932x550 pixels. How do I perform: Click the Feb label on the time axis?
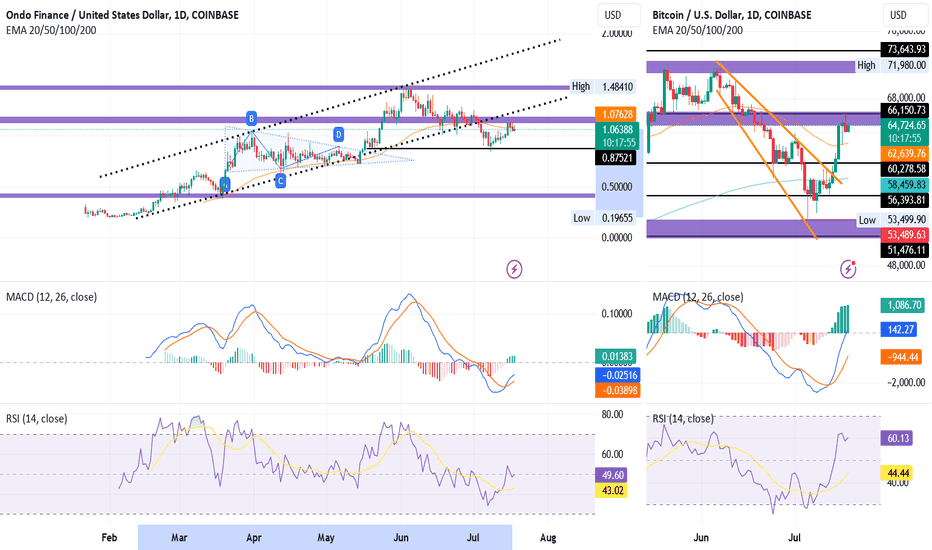coord(109,538)
